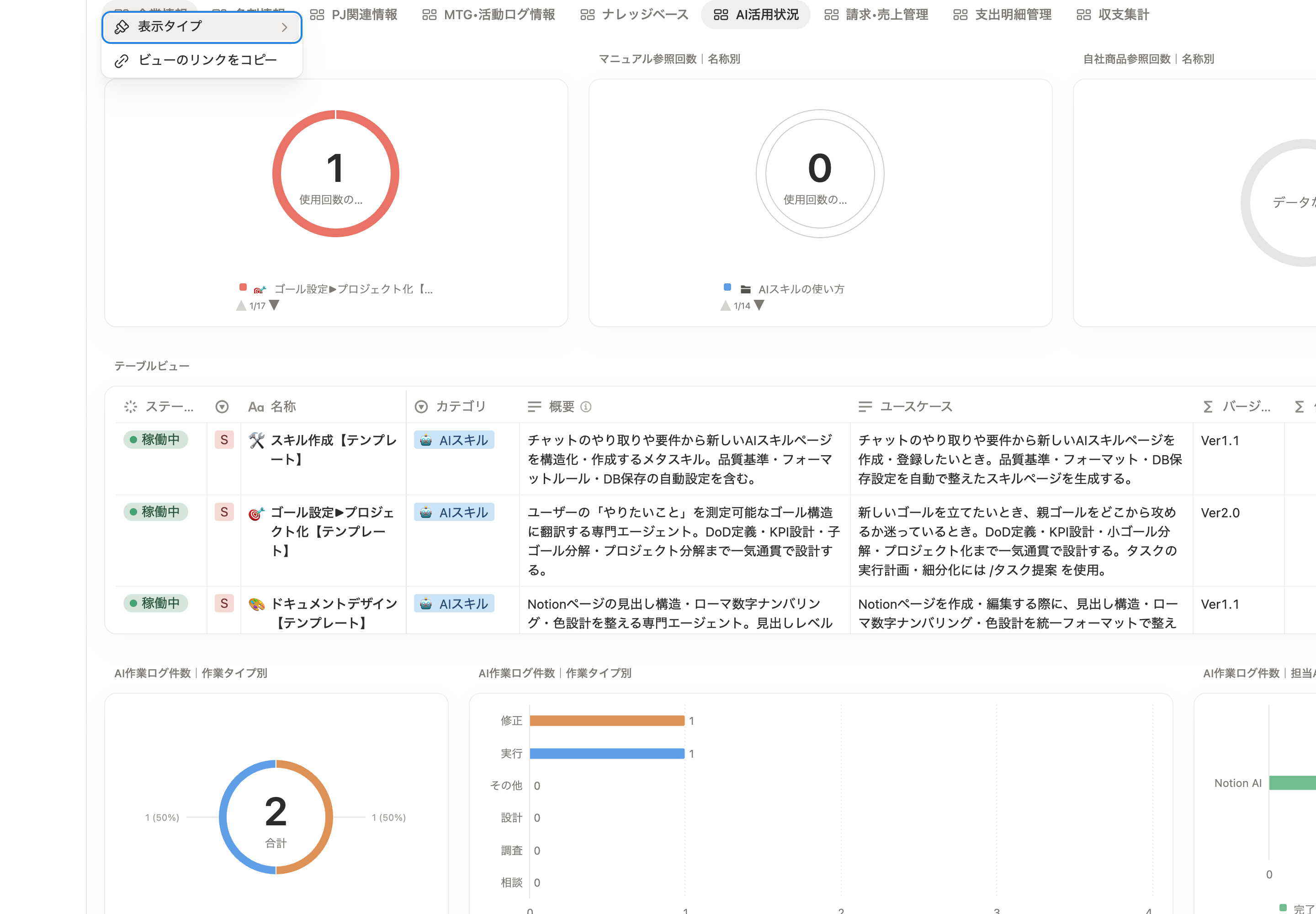Click the orange 修正 bar in chart
This screenshot has width=1316, height=914.
[x=607, y=720]
